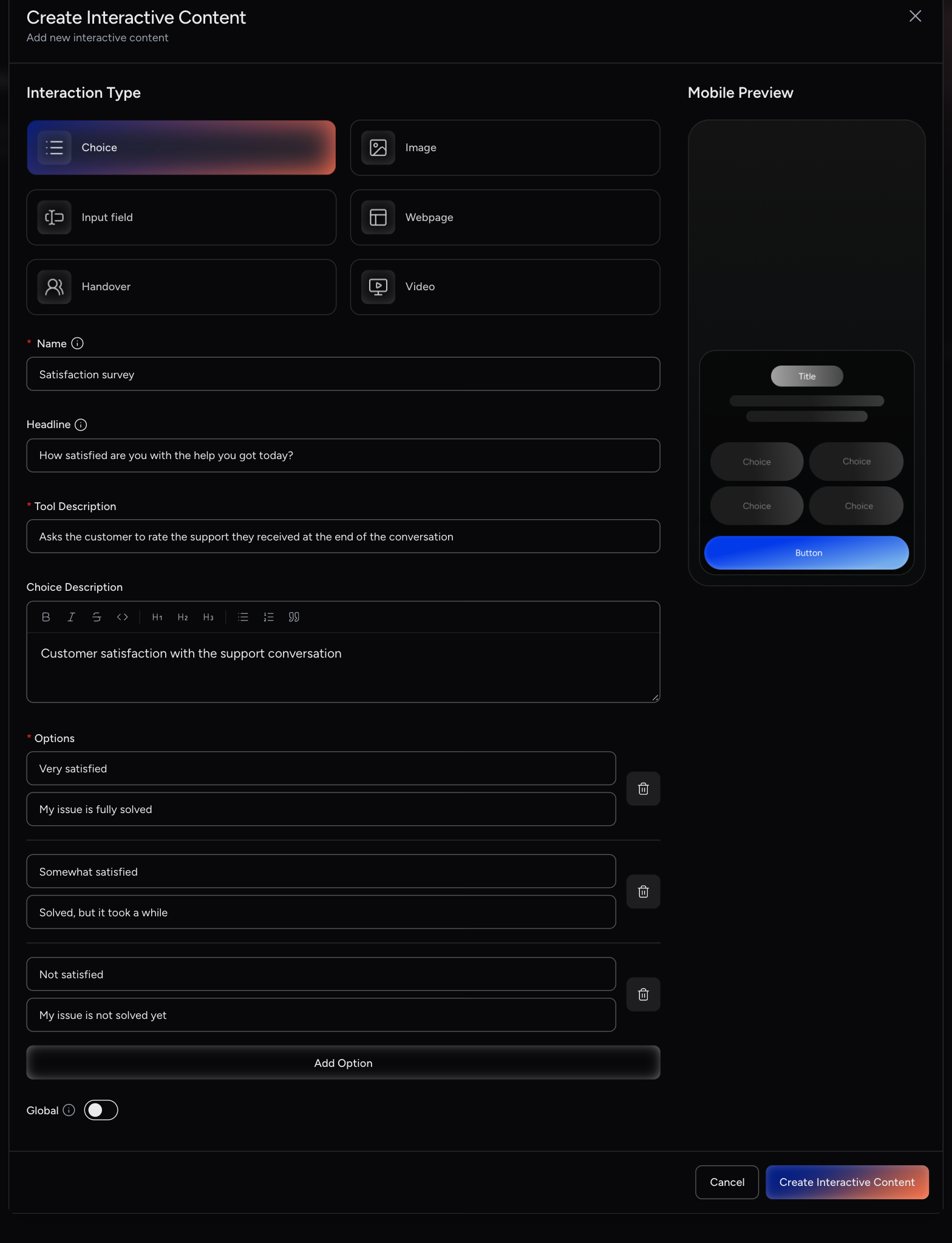Select the Video interaction type
The image size is (952, 1243).
505,287
